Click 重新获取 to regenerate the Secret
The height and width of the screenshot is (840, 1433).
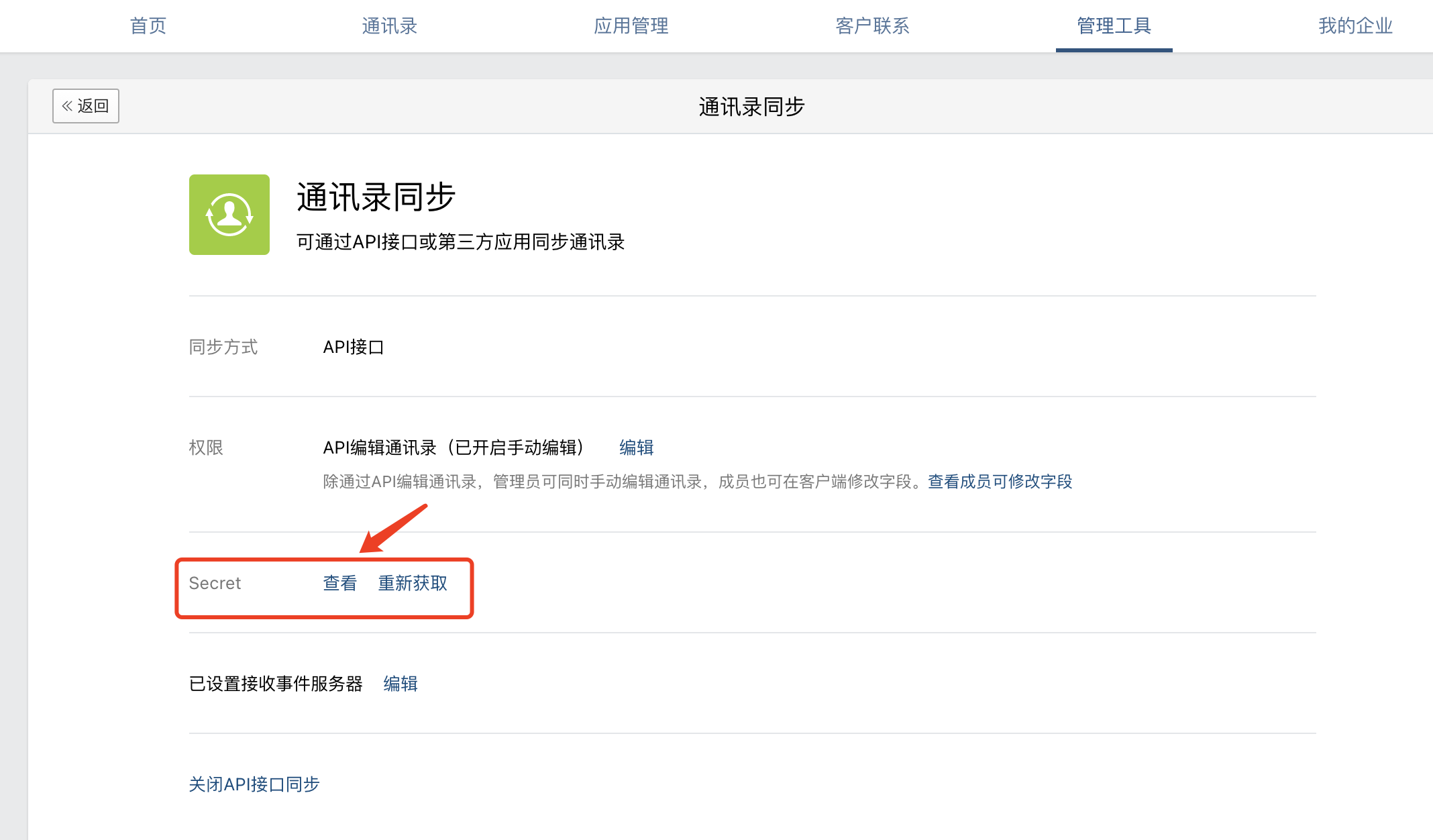pos(413,583)
